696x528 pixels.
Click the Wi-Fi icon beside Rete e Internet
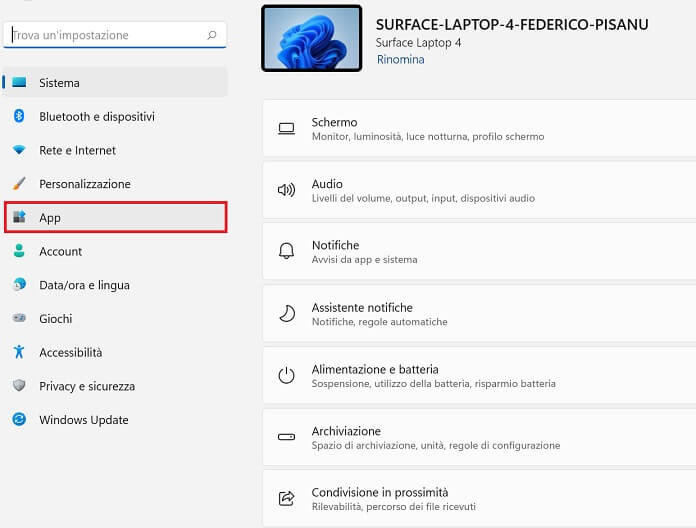[19, 150]
